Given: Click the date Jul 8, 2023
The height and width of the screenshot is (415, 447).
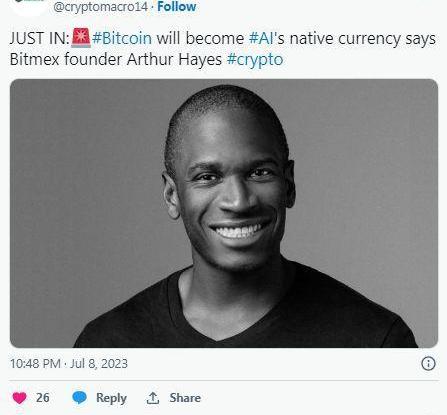Looking at the screenshot, I should (x=99, y=363).
